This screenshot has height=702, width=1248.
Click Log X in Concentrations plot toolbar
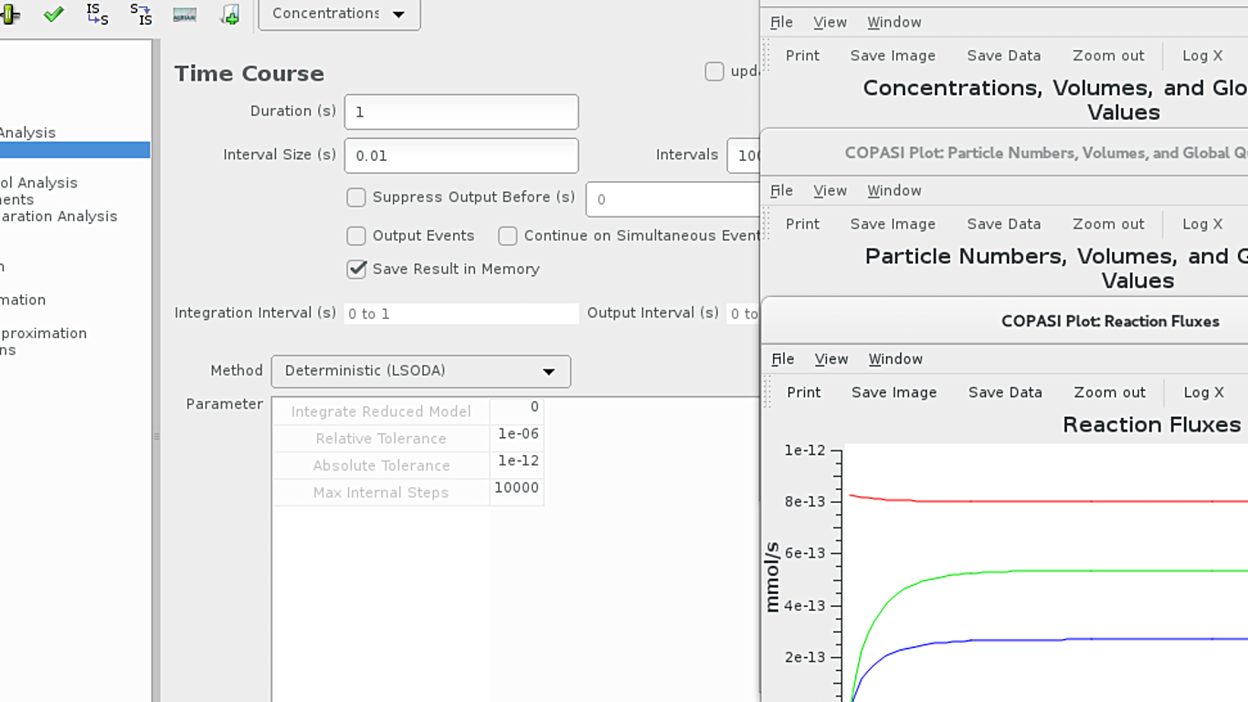1202,56
